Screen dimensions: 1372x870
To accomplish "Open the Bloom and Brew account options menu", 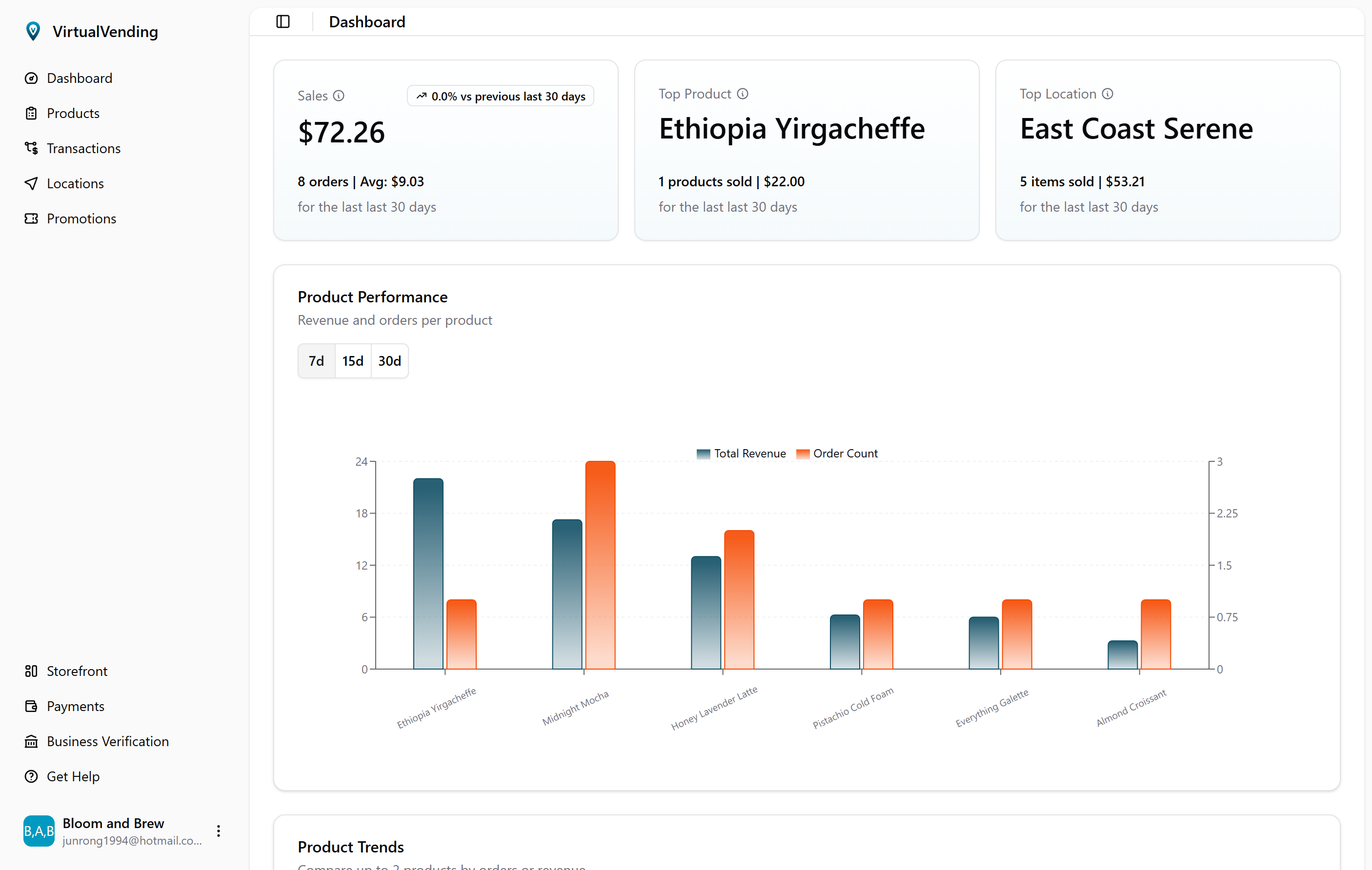I will point(218,830).
